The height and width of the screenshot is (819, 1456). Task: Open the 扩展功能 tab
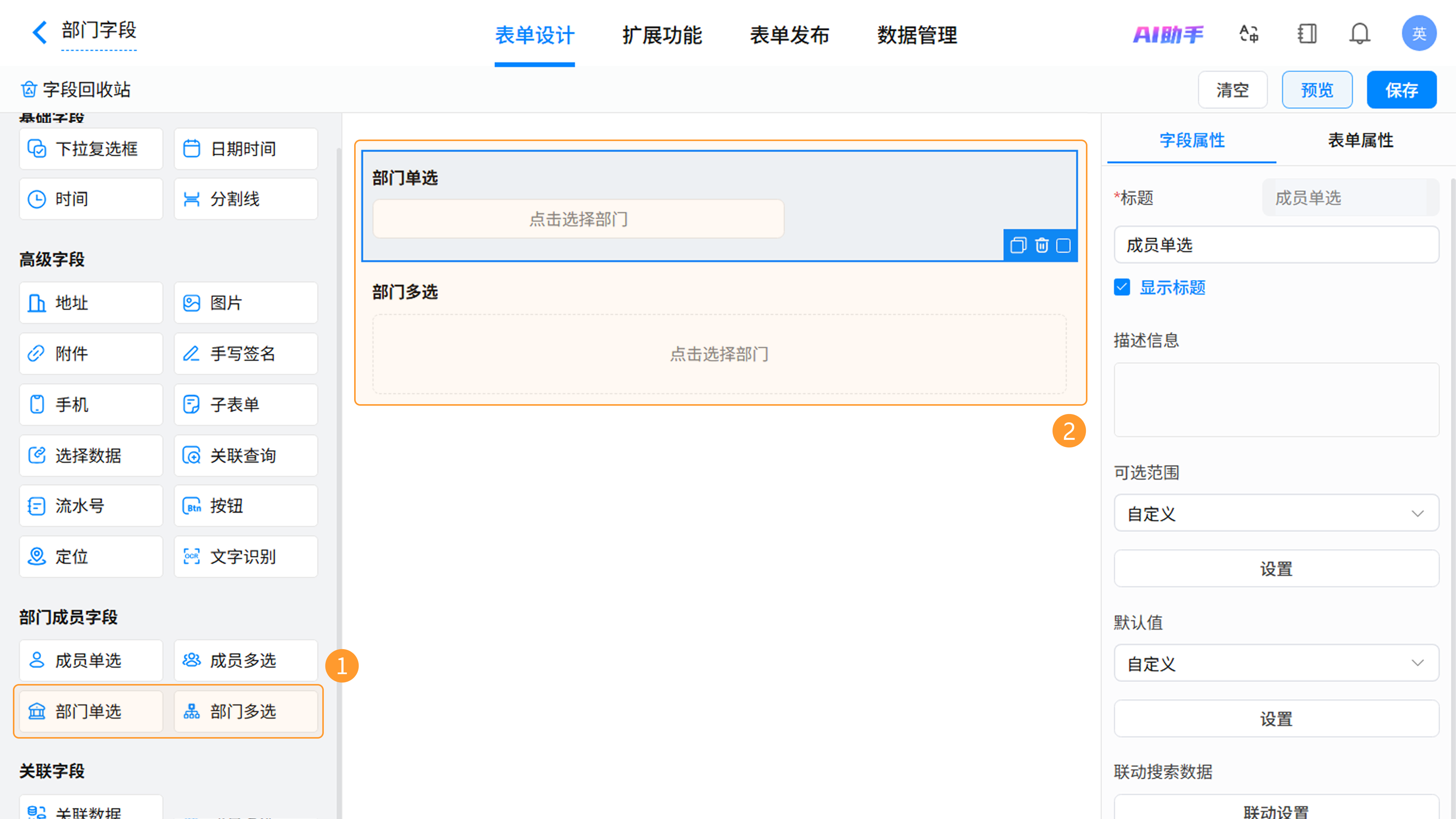[662, 35]
